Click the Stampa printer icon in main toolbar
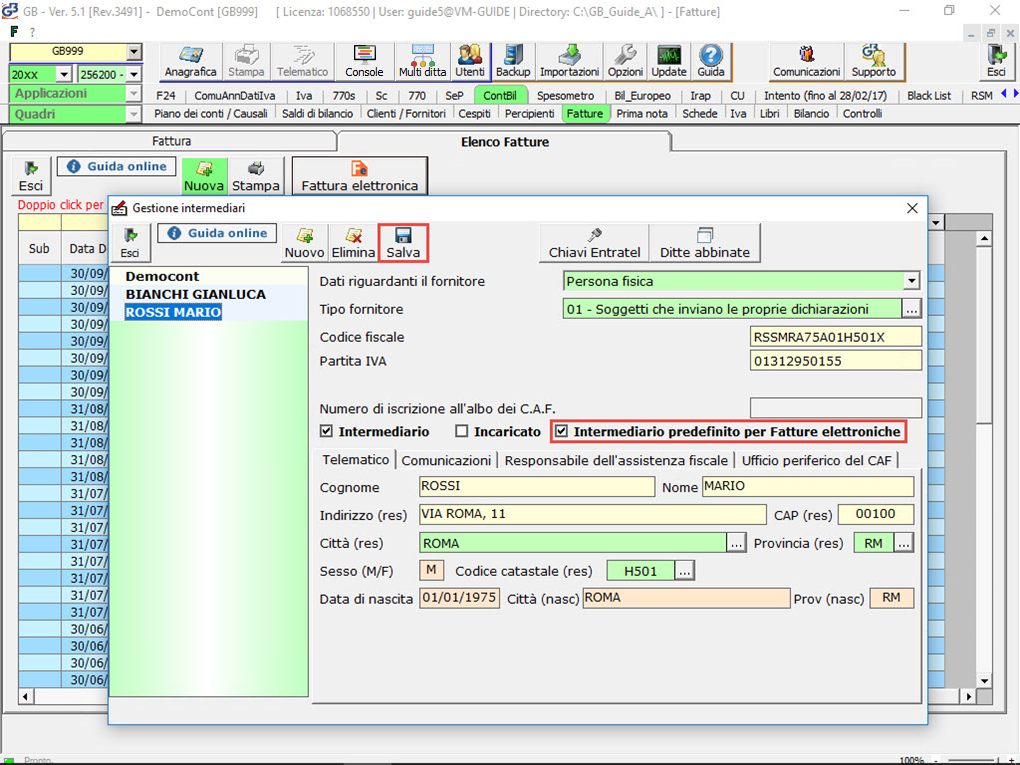 click(x=246, y=62)
